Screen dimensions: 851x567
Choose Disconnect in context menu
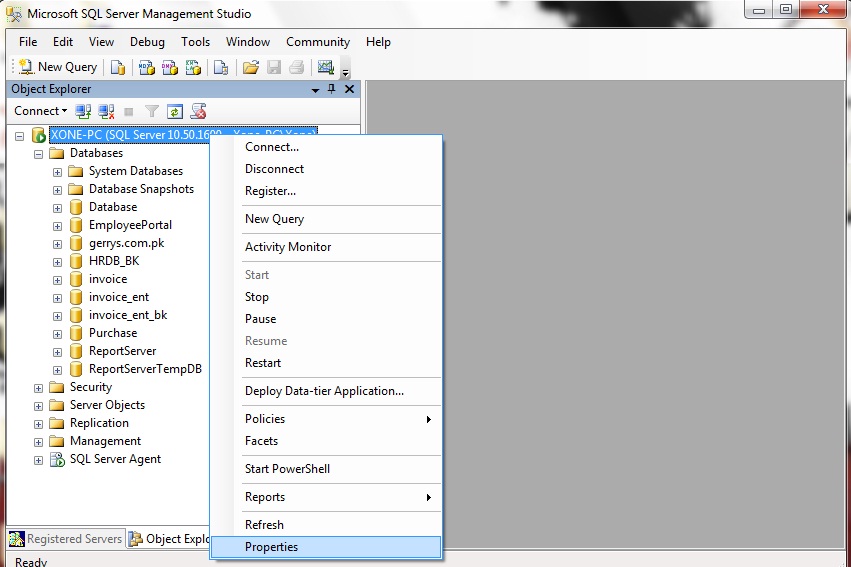click(x=326, y=169)
